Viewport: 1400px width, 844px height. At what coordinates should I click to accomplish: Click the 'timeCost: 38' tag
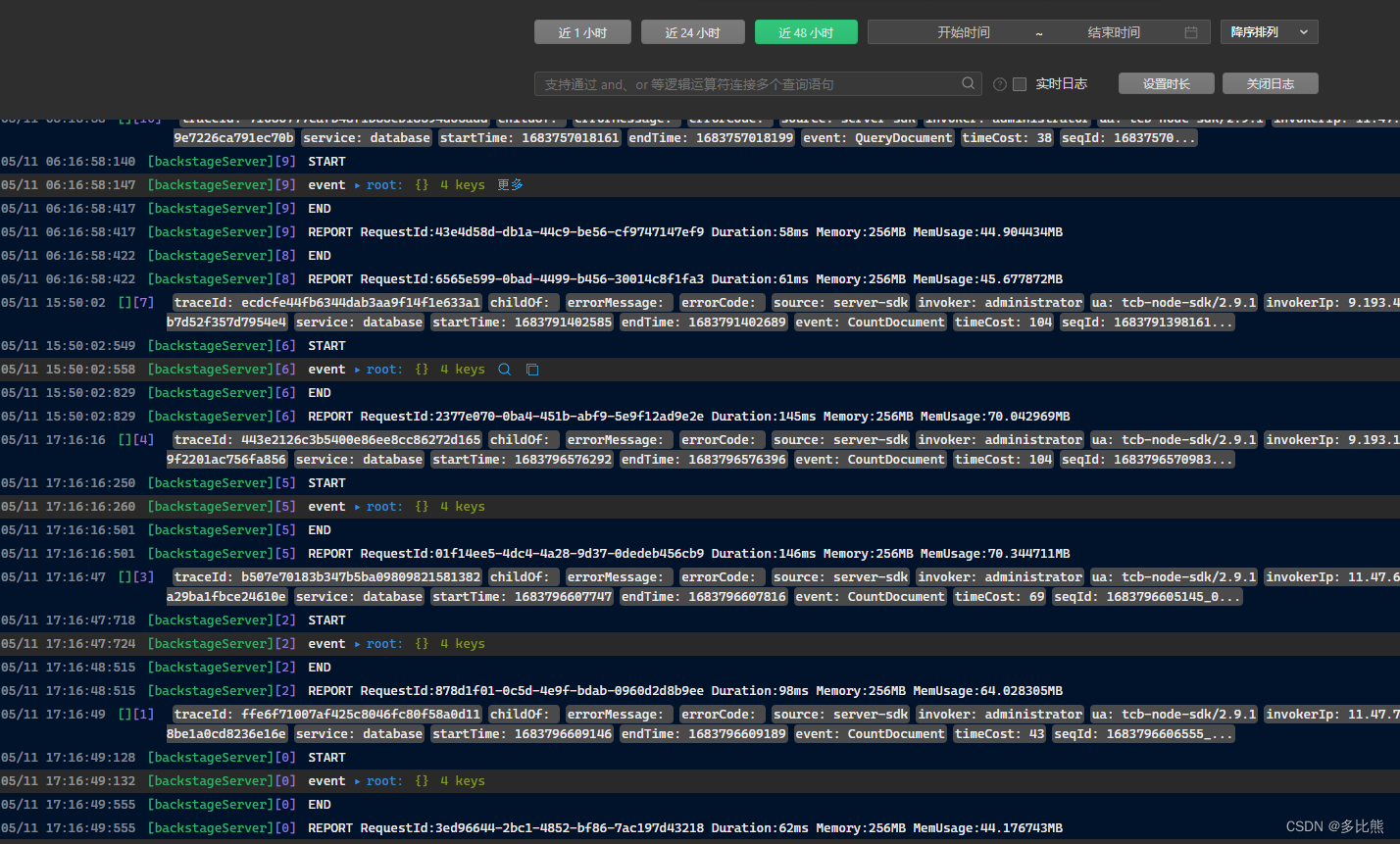pyautogui.click(x=1007, y=138)
